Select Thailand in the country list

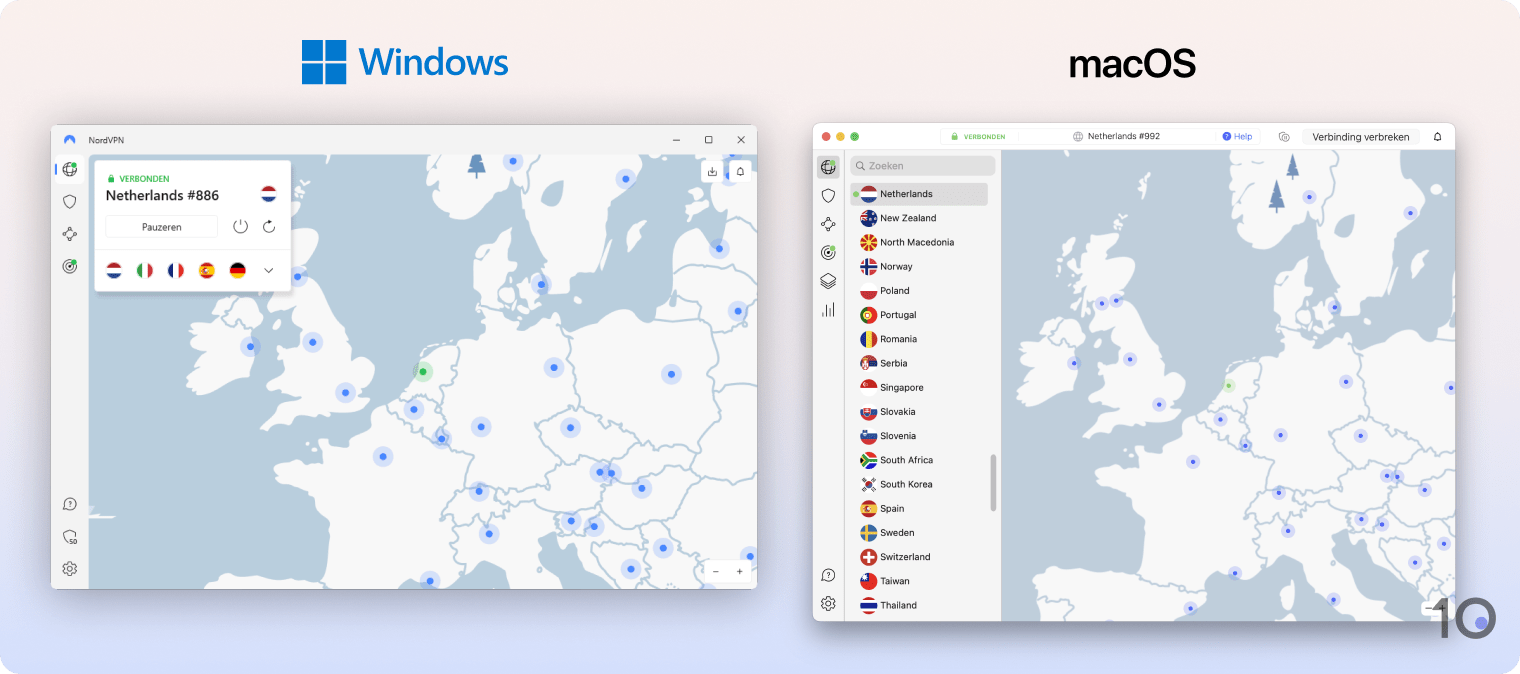pyautogui.click(x=919, y=605)
